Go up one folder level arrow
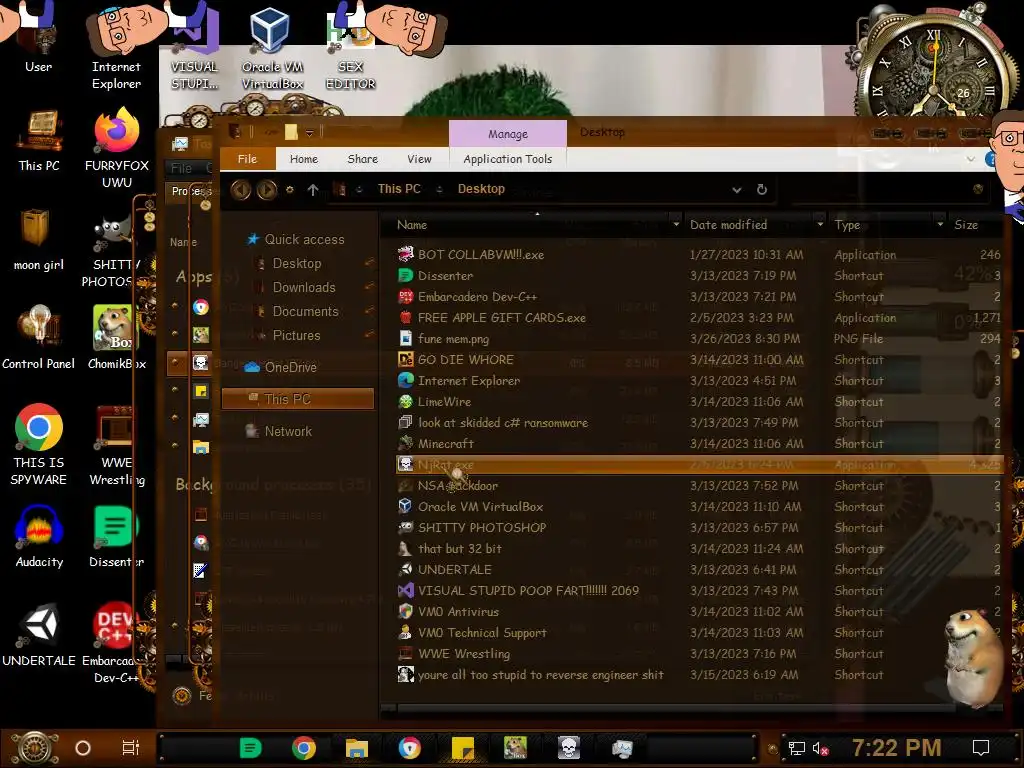This screenshot has height=768, width=1024. pyautogui.click(x=313, y=189)
